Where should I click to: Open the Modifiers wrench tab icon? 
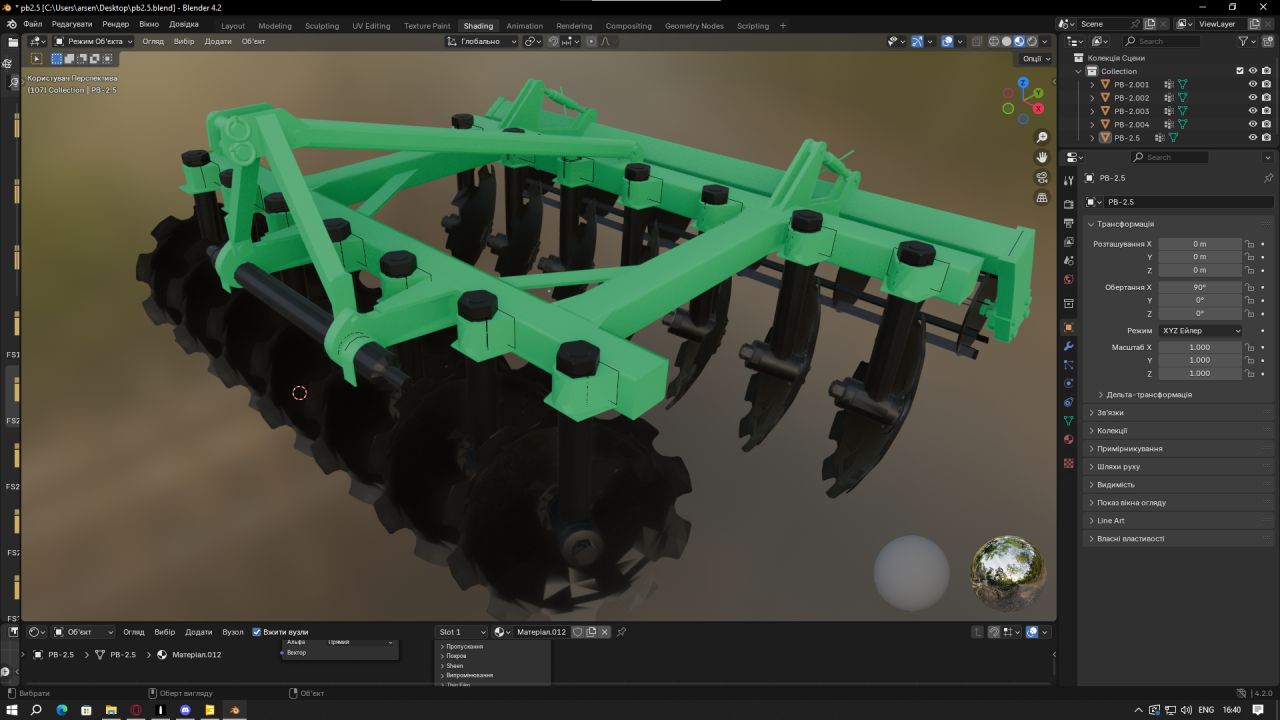coord(1068,346)
